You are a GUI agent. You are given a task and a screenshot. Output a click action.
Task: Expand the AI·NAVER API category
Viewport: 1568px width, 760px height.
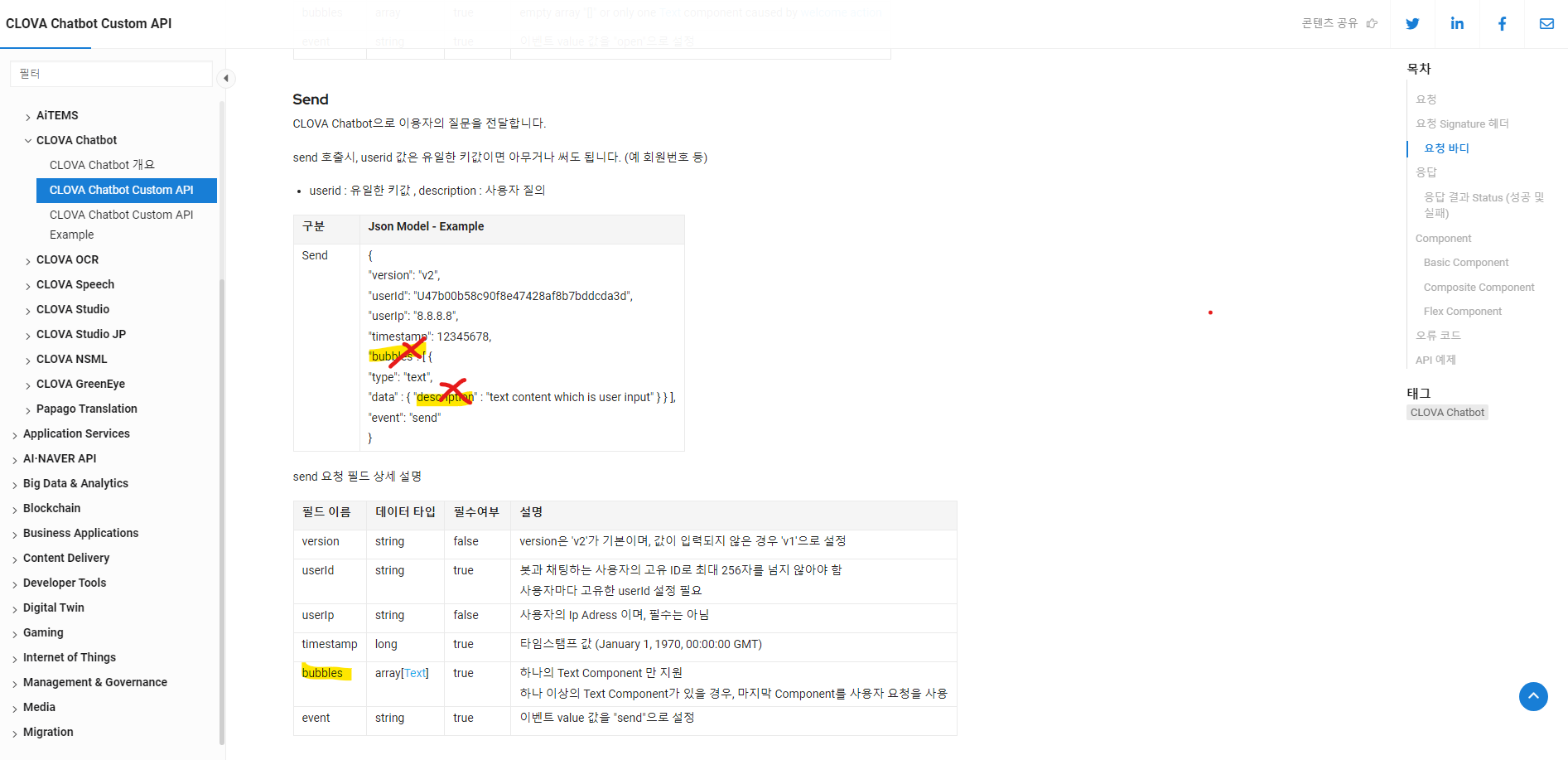coord(15,459)
